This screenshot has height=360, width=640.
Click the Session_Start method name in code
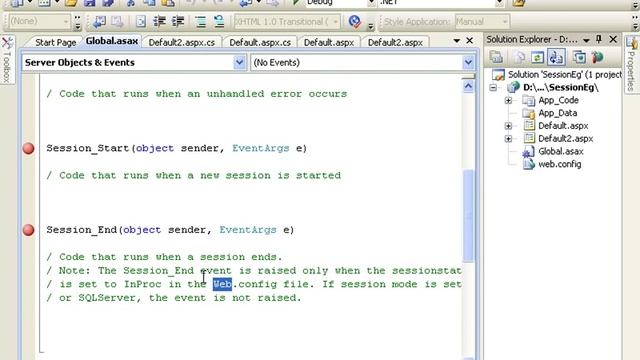[88, 148]
